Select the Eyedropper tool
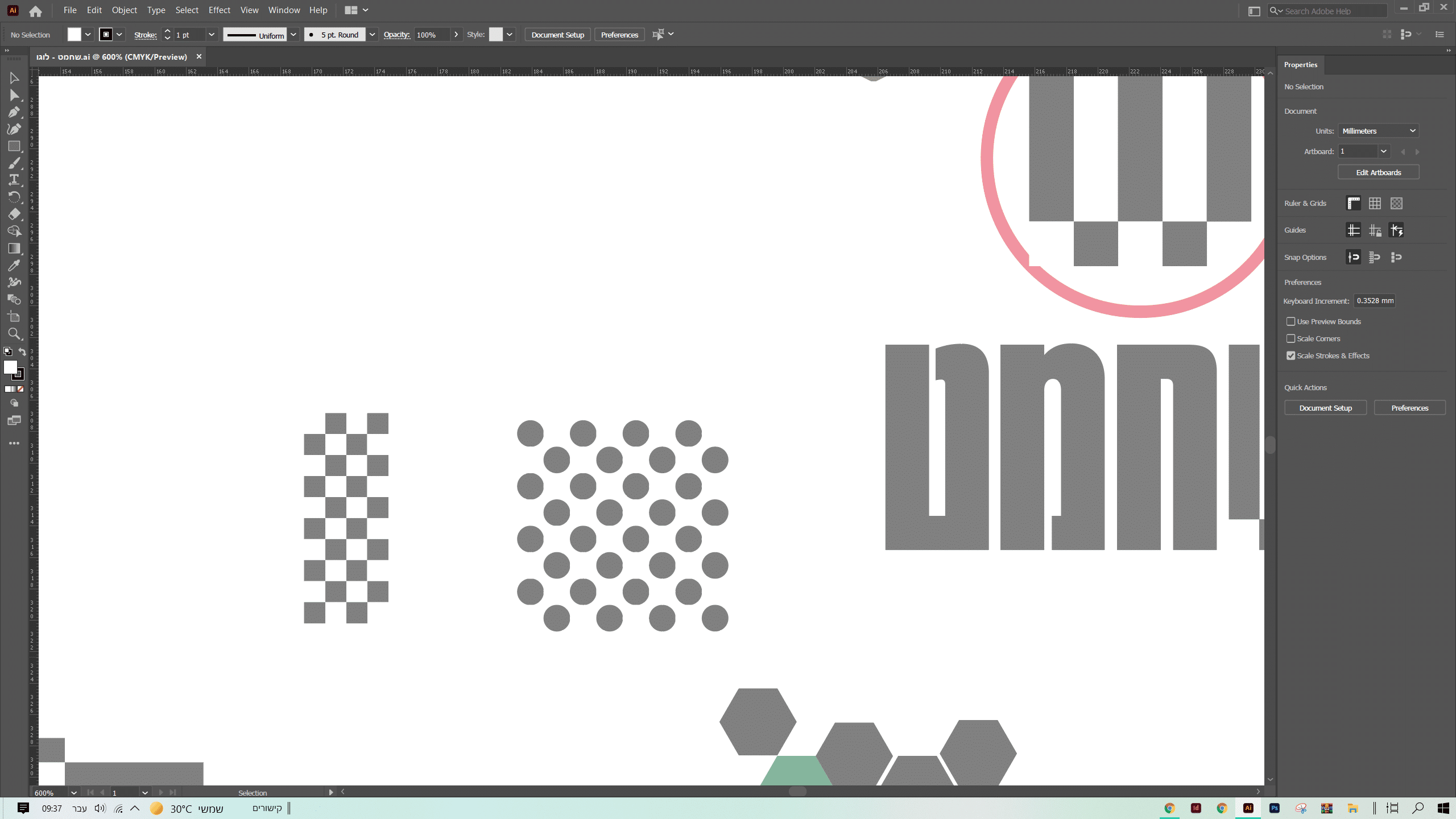The width and height of the screenshot is (1456, 819). 14,266
